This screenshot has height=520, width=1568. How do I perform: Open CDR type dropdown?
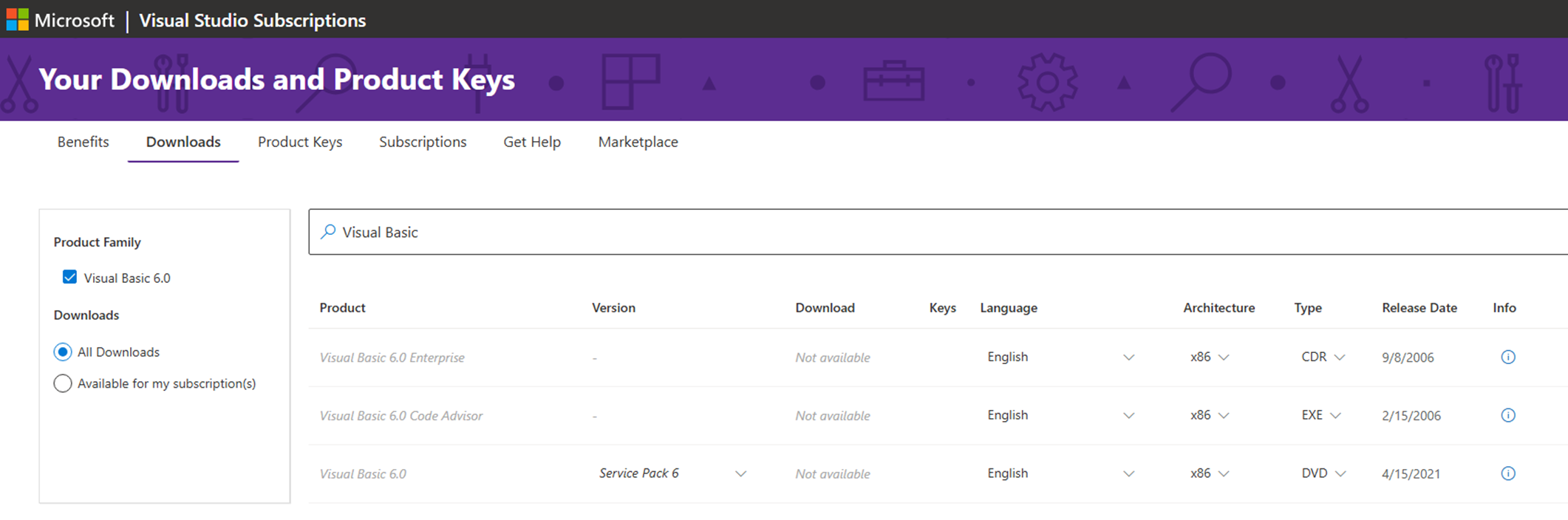(x=1323, y=357)
